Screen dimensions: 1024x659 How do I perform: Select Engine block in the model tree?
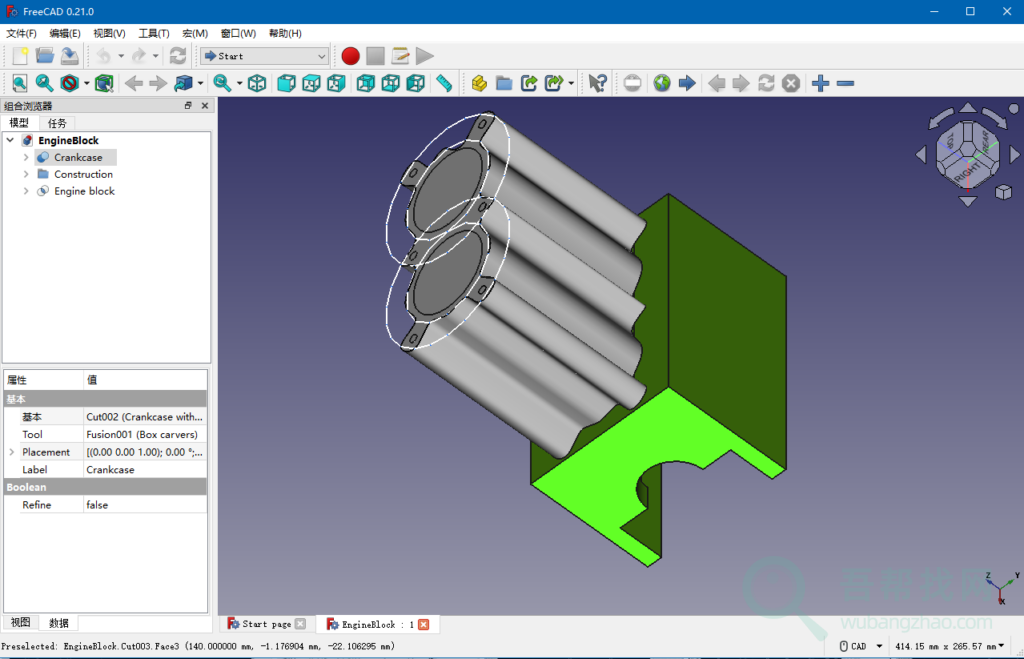pos(84,191)
